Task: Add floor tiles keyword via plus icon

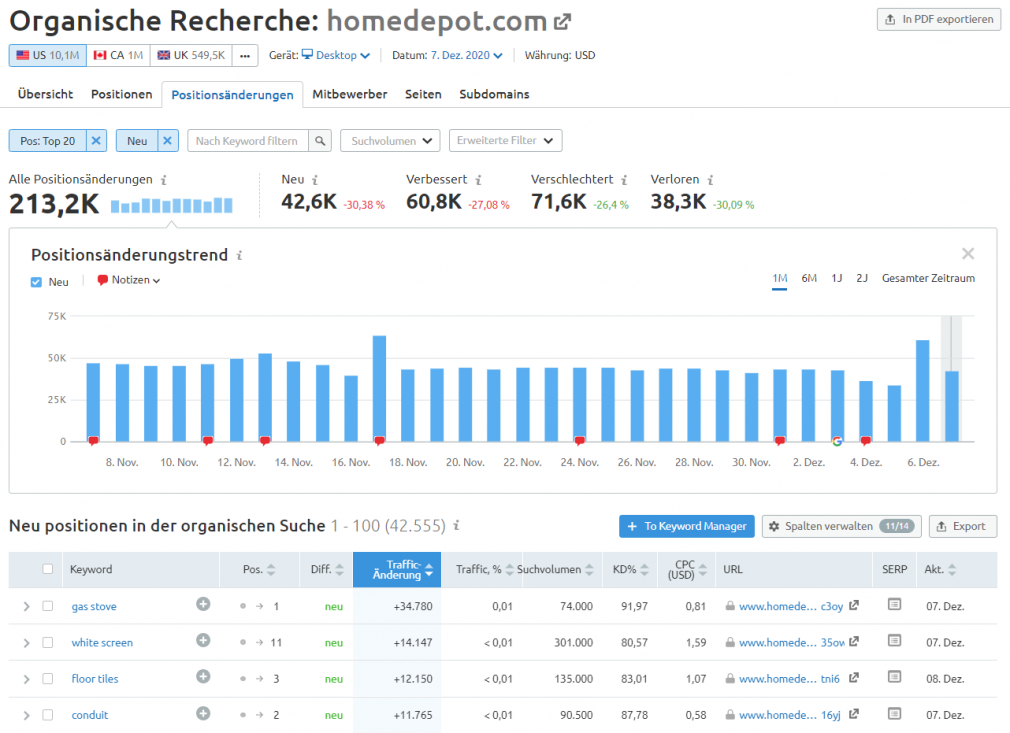Action: coord(203,676)
